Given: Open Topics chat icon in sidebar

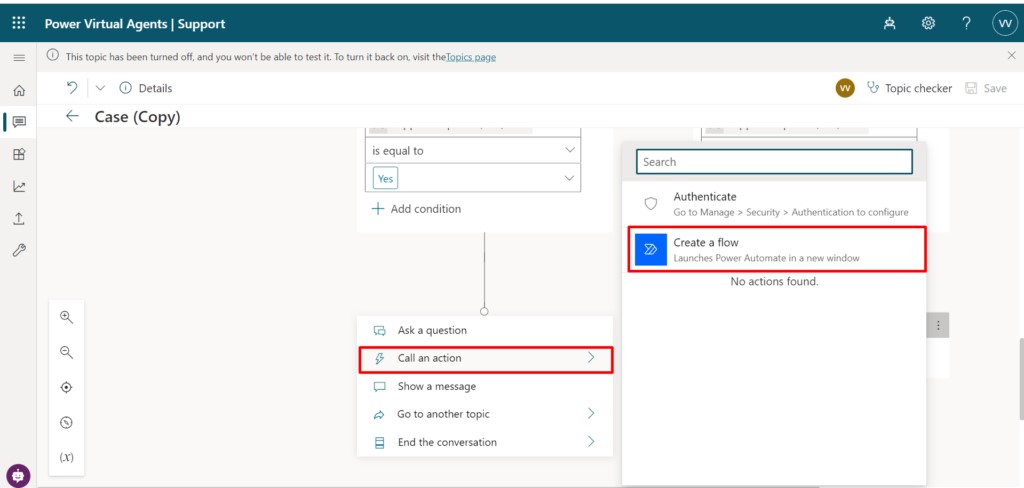Looking at the screenshot, I should point(19,122).
